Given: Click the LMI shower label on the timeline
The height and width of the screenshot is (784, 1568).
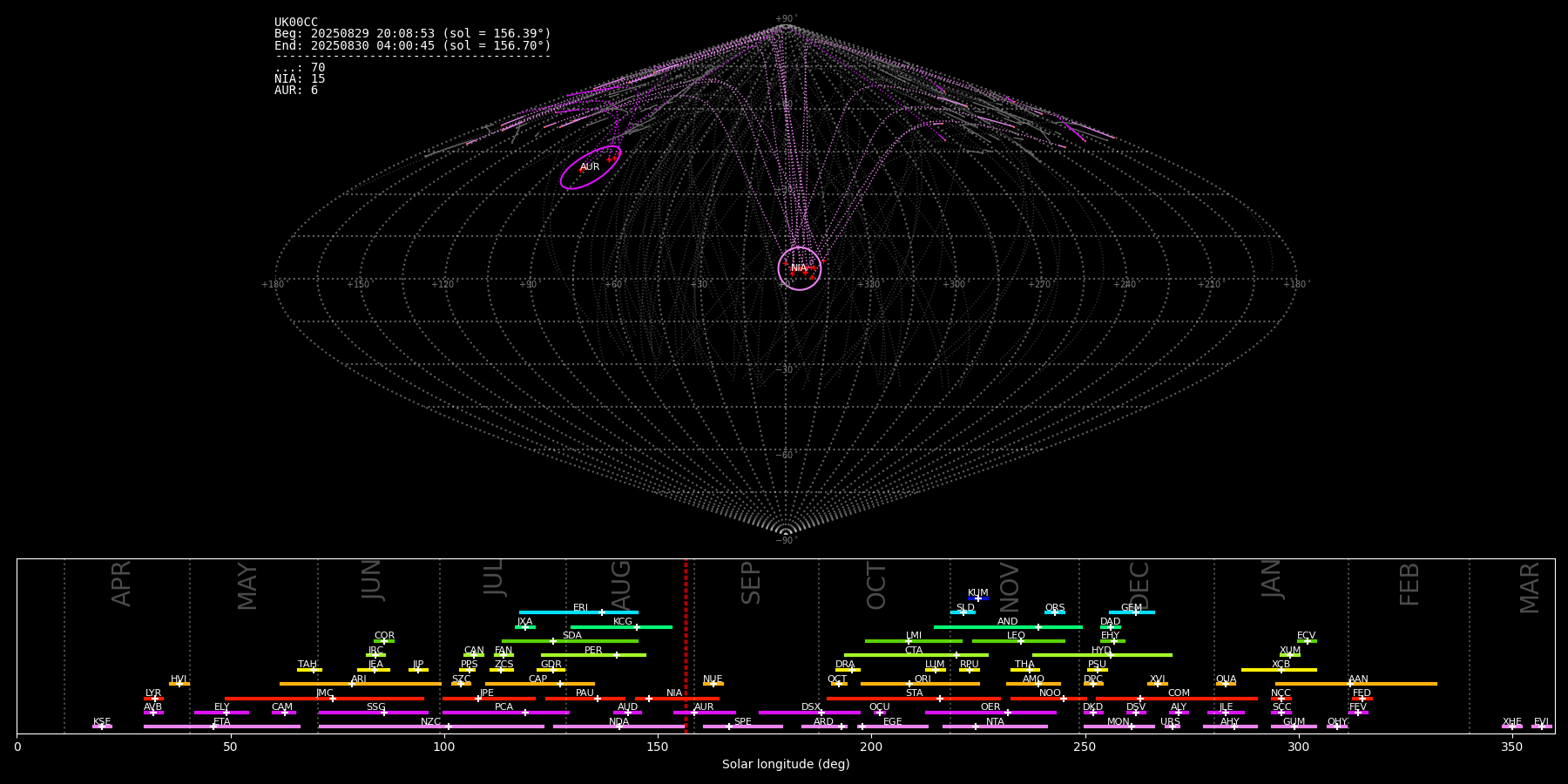Looking at the screenshot, I should click(x=914, y=636).
